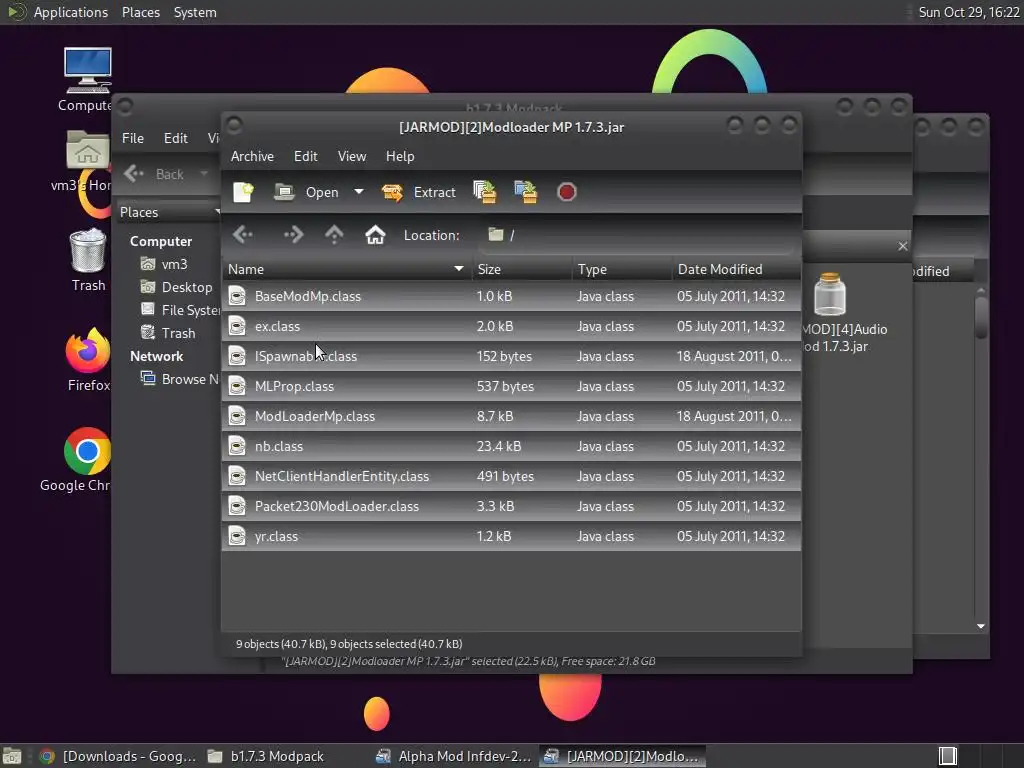Open the View menu in archive manager

coord(351,156)
